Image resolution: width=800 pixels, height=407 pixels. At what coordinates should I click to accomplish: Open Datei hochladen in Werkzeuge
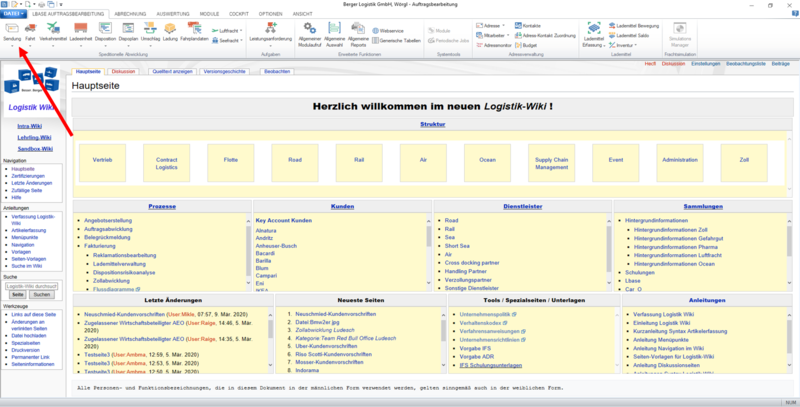click(29, 336)
